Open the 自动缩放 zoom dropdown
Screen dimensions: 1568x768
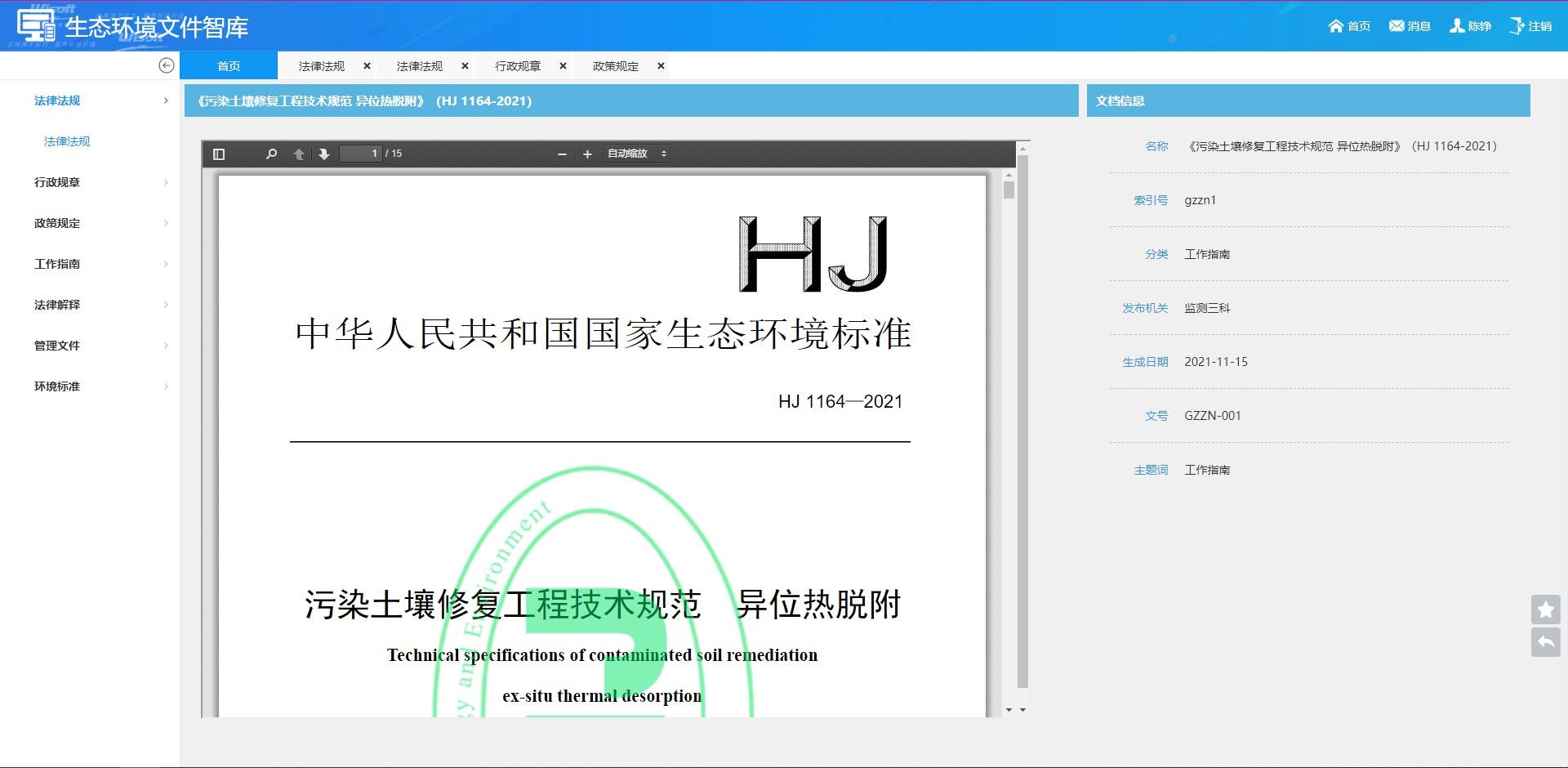636,154
